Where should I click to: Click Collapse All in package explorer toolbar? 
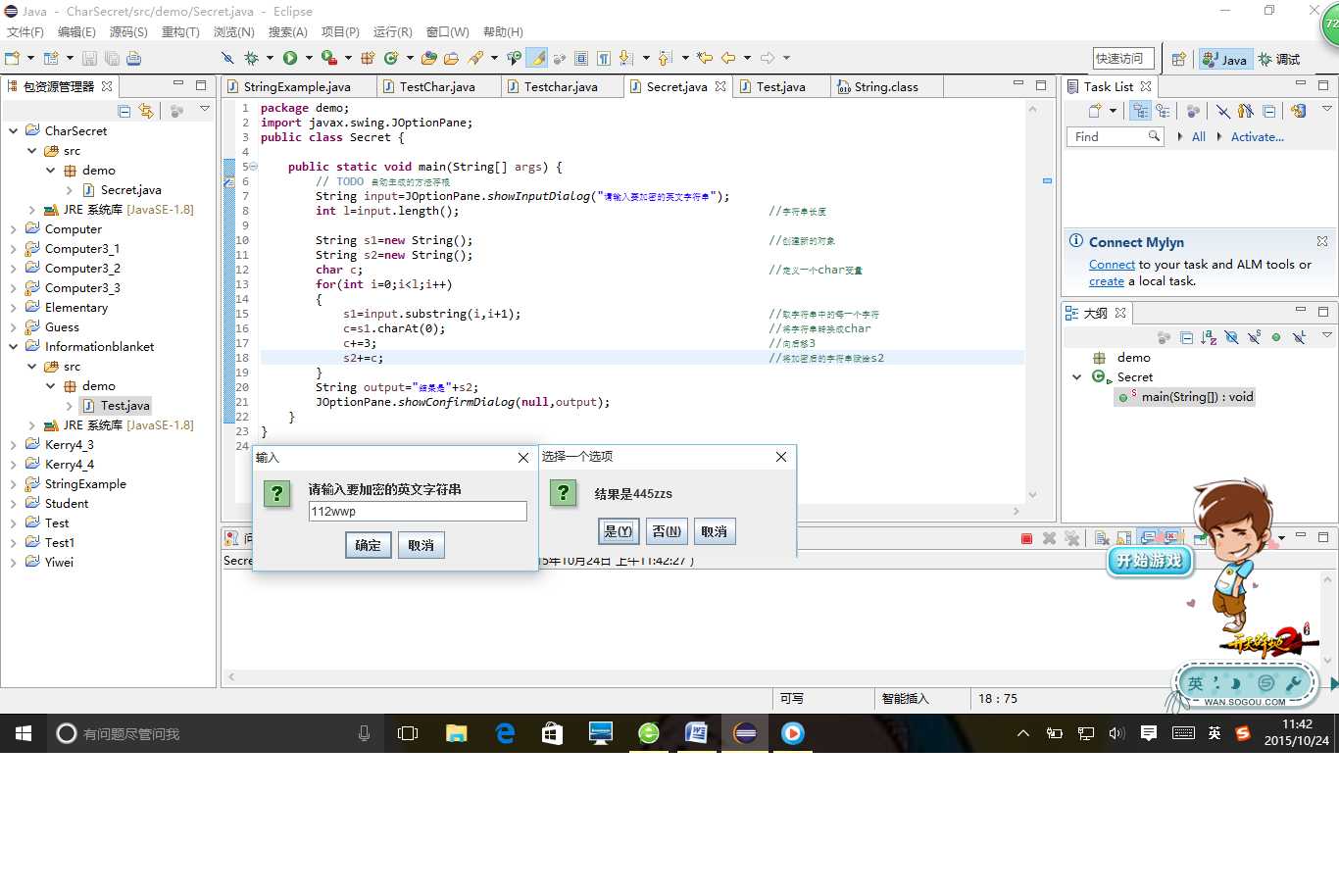point(124,111)
